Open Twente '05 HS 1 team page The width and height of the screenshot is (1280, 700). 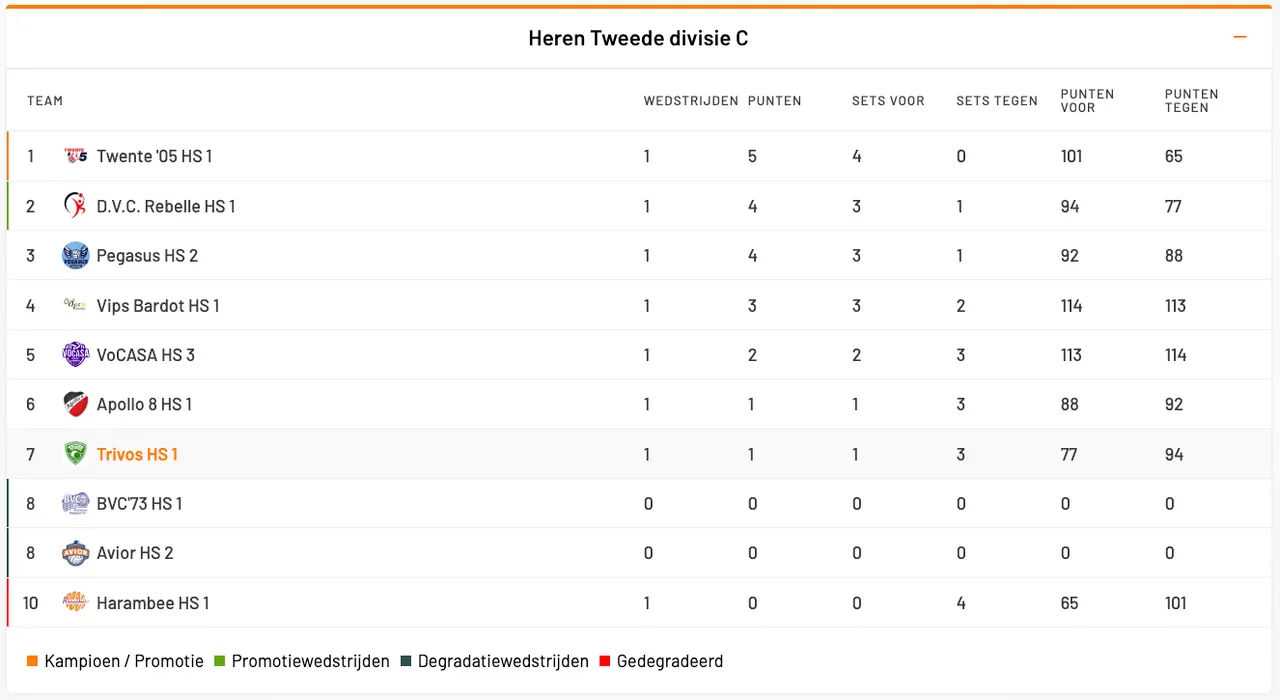coord(154,156)
